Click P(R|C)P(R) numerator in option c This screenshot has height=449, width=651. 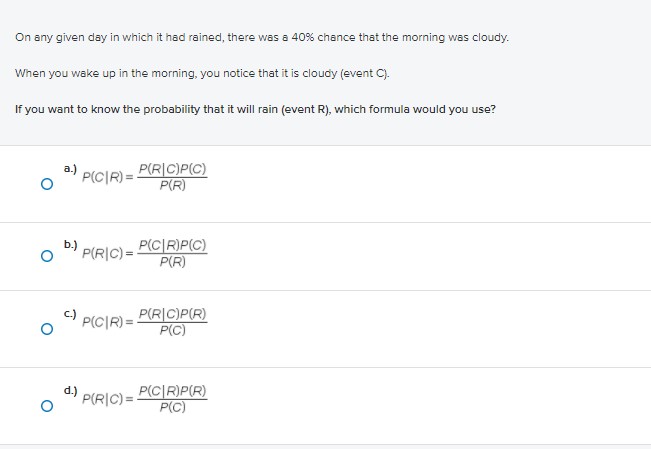tap(172, 314)
